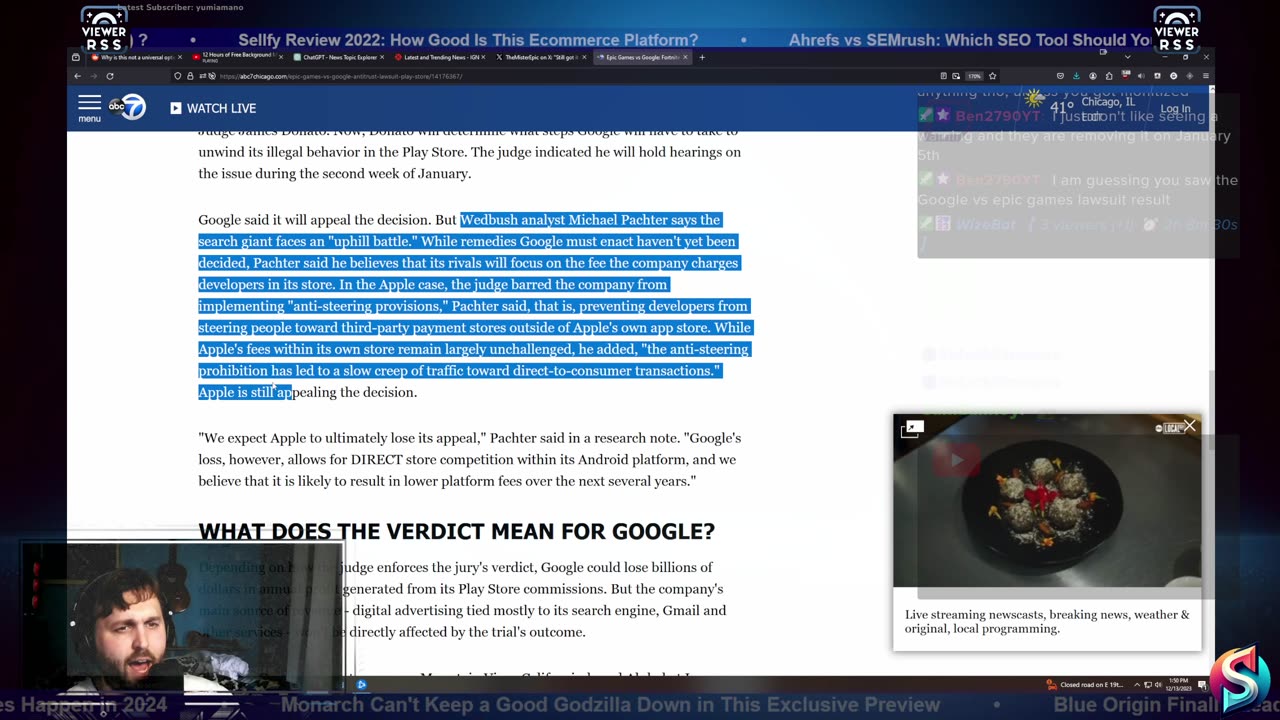
Task: Reset the 170% zoom level indicator
Action: pyautogui.click(x=974, y=76)
